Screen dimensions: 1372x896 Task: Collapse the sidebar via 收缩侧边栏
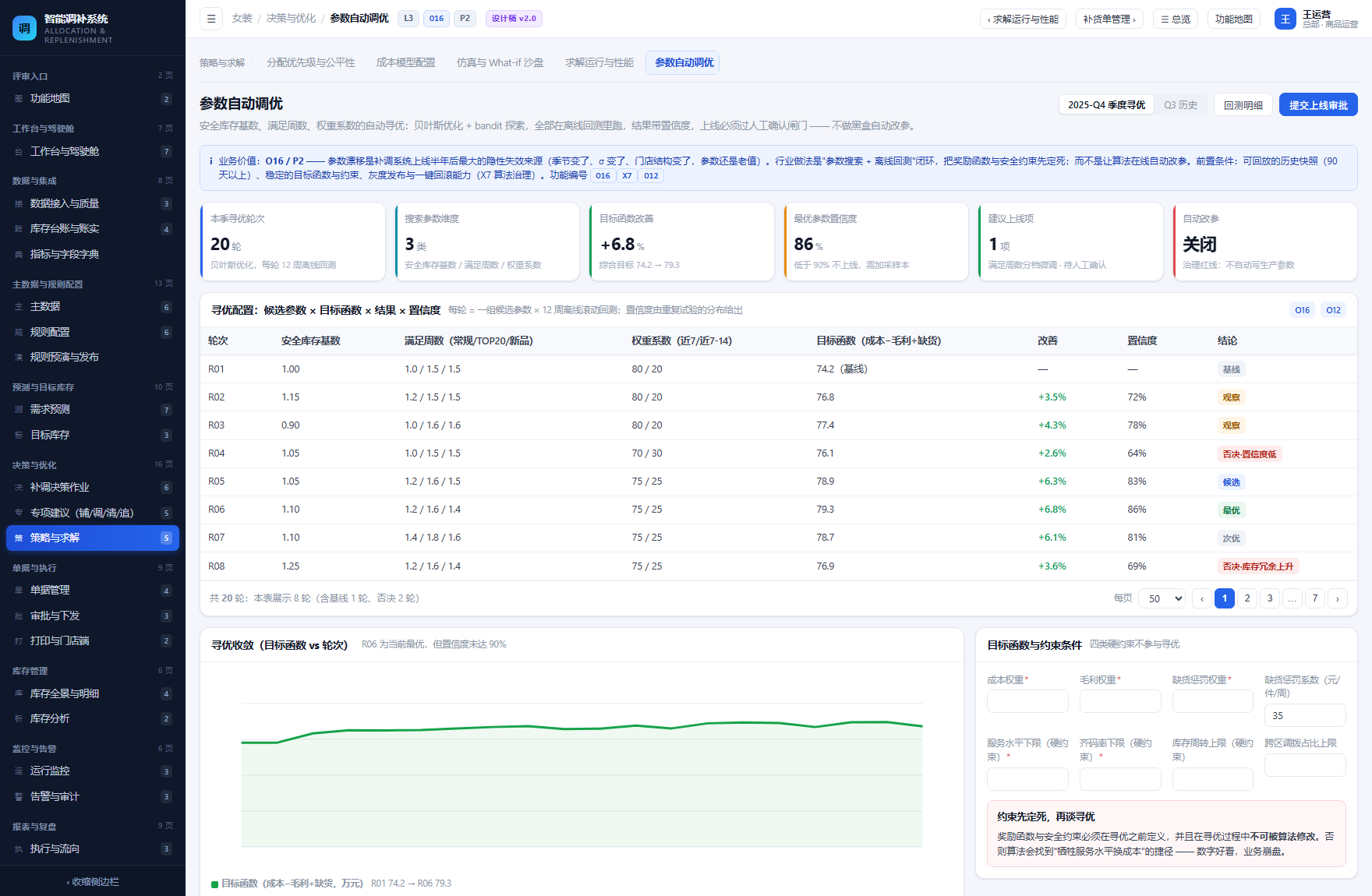coord(93,882)
